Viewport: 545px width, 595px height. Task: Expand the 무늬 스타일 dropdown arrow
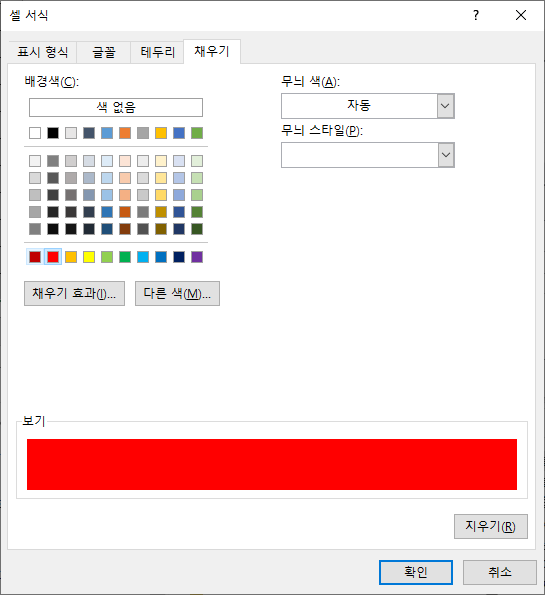tap(446, 155)
